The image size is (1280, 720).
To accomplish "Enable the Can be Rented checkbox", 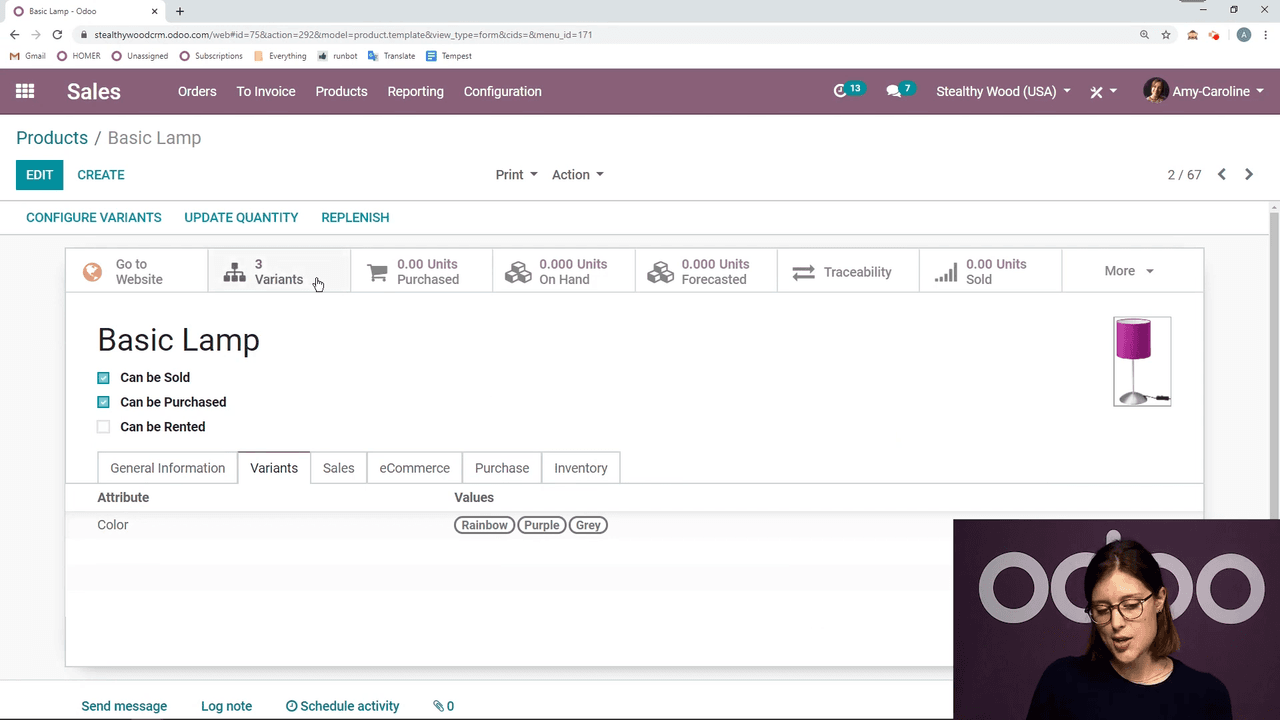I will pos(103,427).
